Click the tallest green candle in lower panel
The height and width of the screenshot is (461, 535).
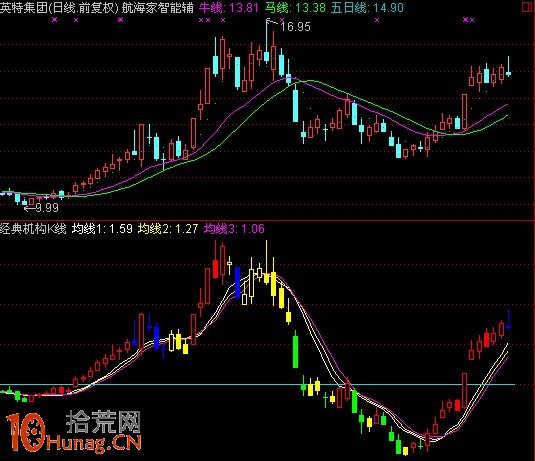tap(295, 349)
